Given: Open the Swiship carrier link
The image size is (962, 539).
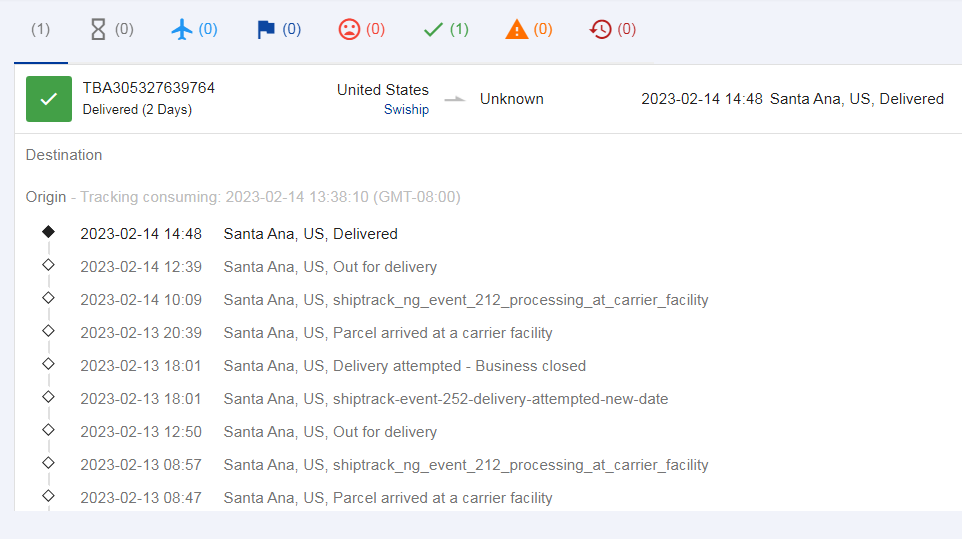Looking at the screenshot, I should coord(406,110).
